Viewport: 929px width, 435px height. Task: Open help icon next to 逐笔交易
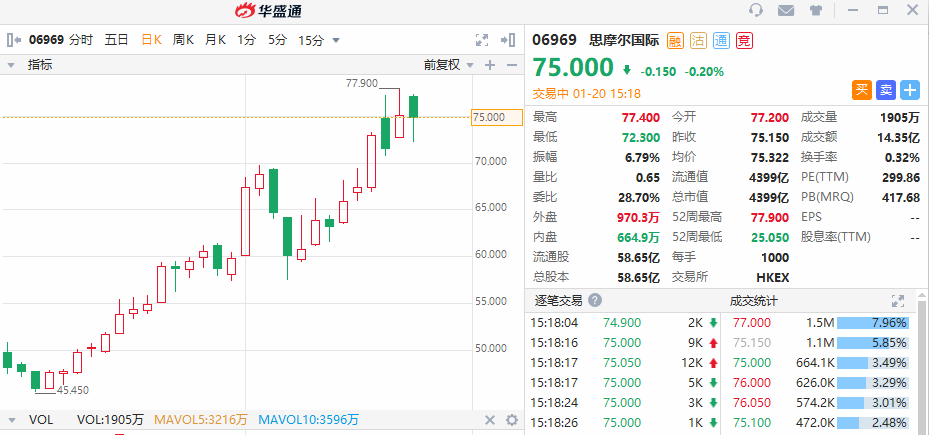tap(595, 300)
